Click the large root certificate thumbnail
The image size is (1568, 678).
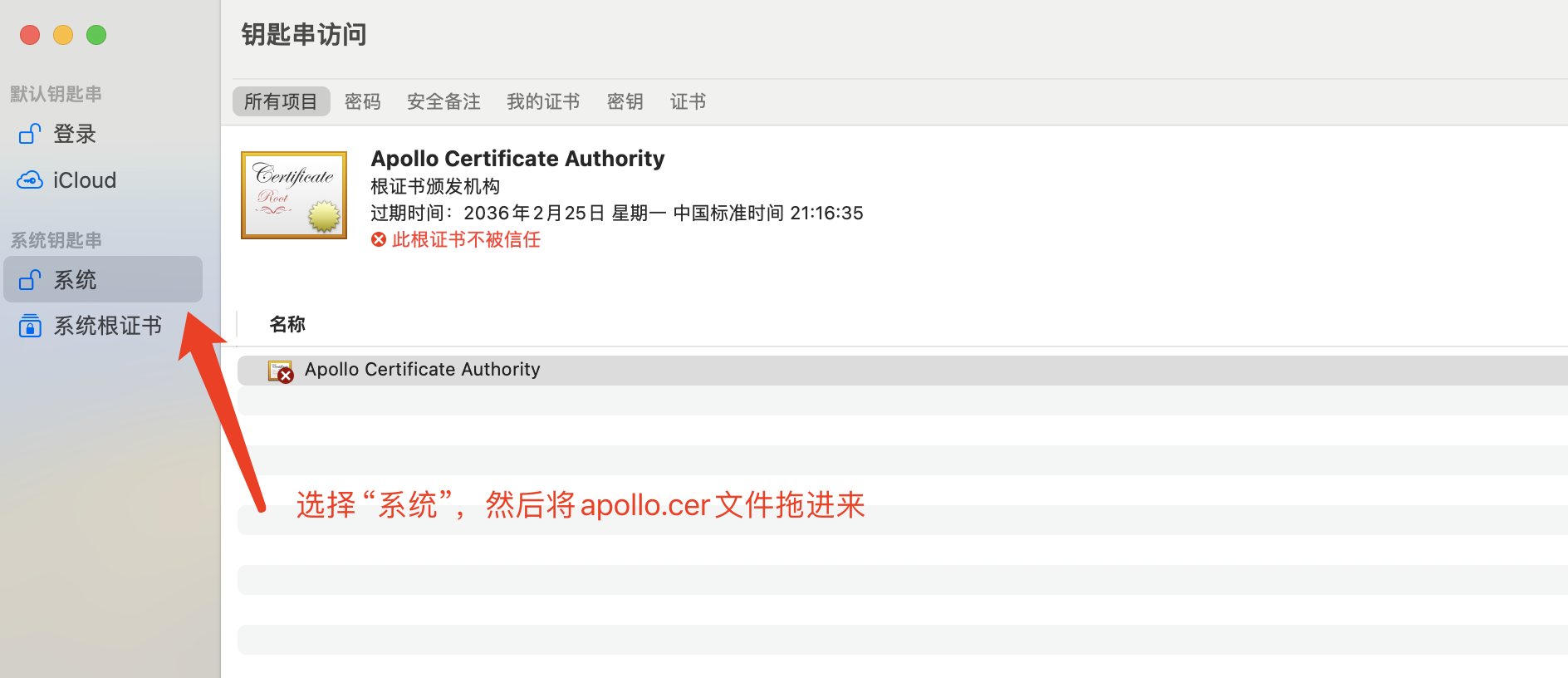tap(294, 195)
